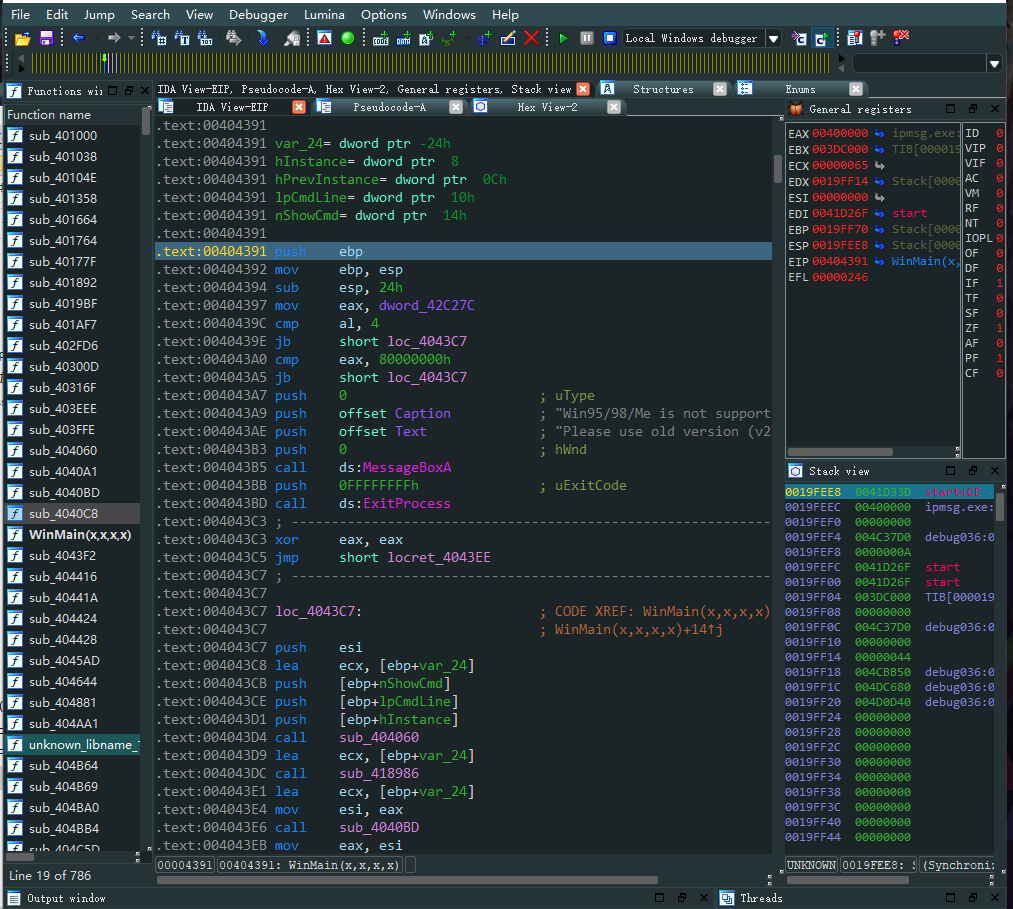This screenshot has height=909, width=1013.
Task: Close the IDA View-EIP tab
Action: coord(299,107)
